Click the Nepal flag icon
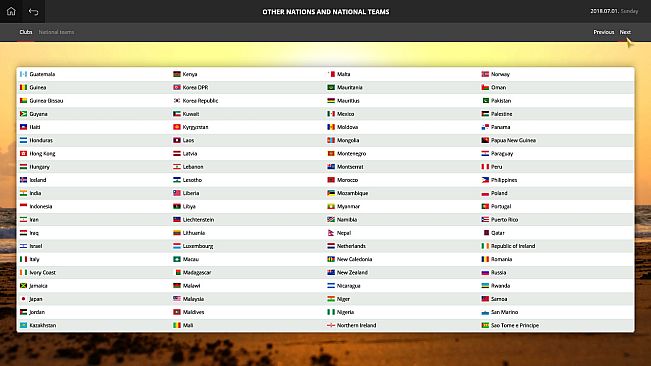 (331, 233)
